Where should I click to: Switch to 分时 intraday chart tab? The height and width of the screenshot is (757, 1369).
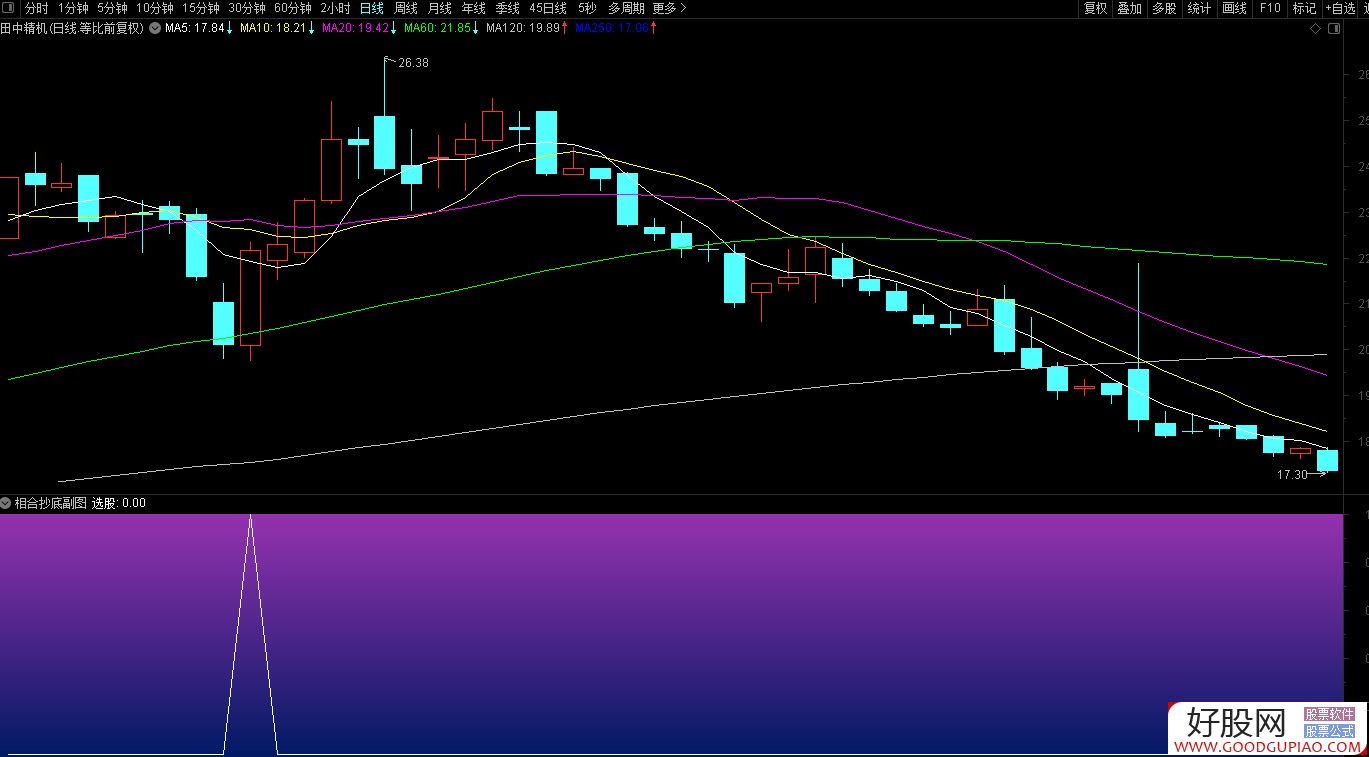(x=36, y=8)
